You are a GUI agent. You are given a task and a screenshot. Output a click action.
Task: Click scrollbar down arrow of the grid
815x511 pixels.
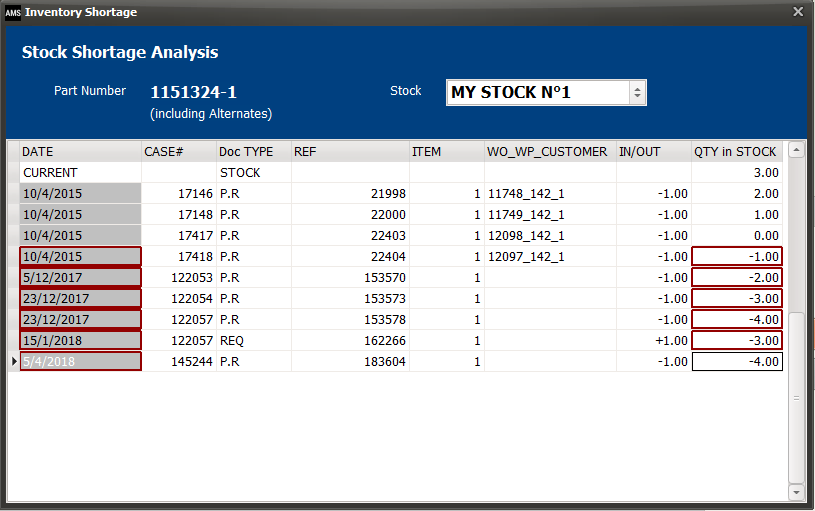796,491
